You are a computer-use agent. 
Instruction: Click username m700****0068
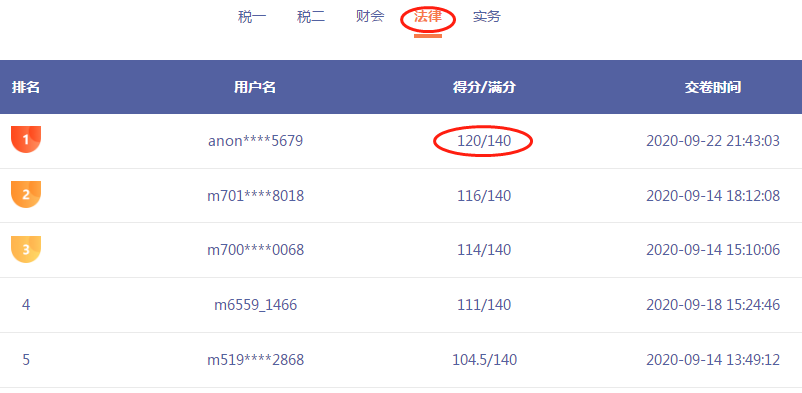point(255,250)
